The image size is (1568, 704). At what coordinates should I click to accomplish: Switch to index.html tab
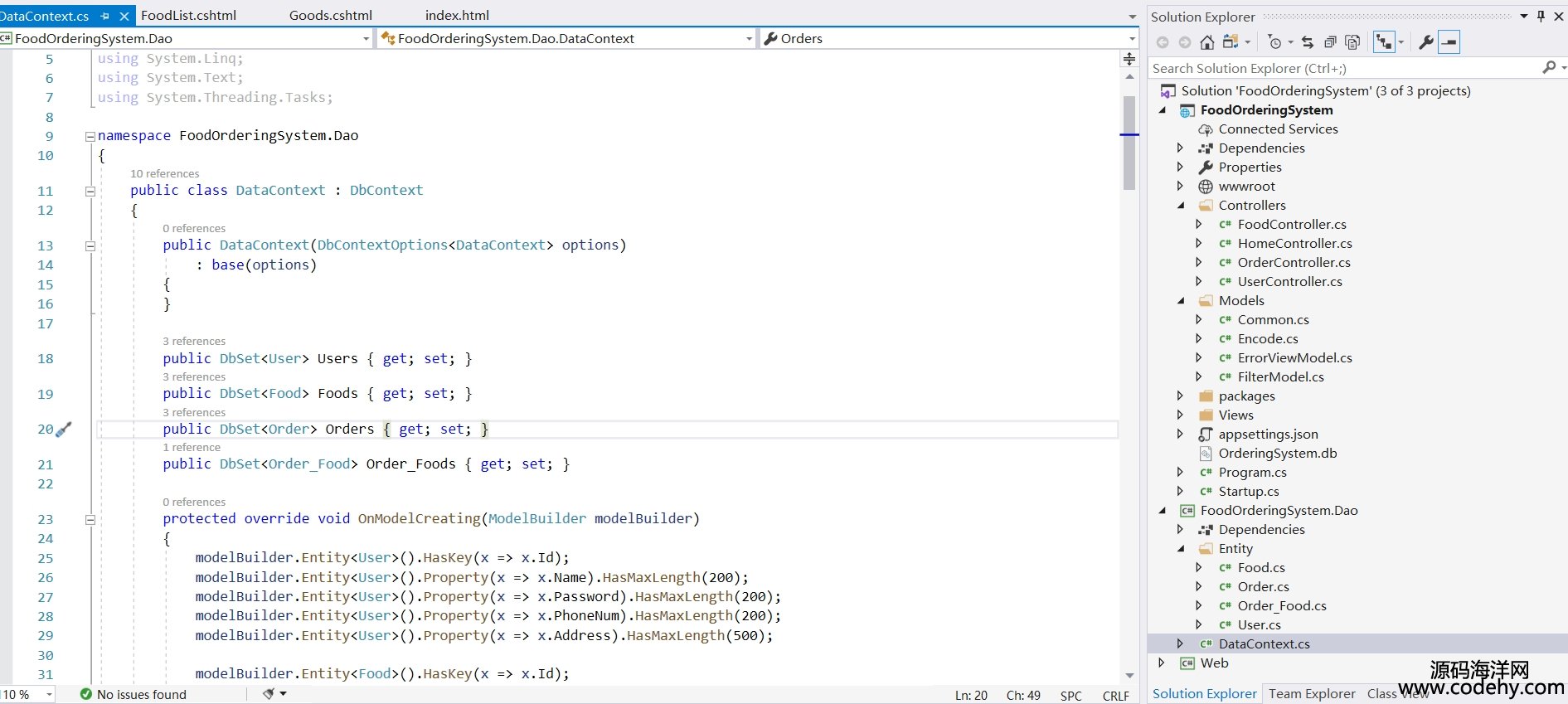457,15
